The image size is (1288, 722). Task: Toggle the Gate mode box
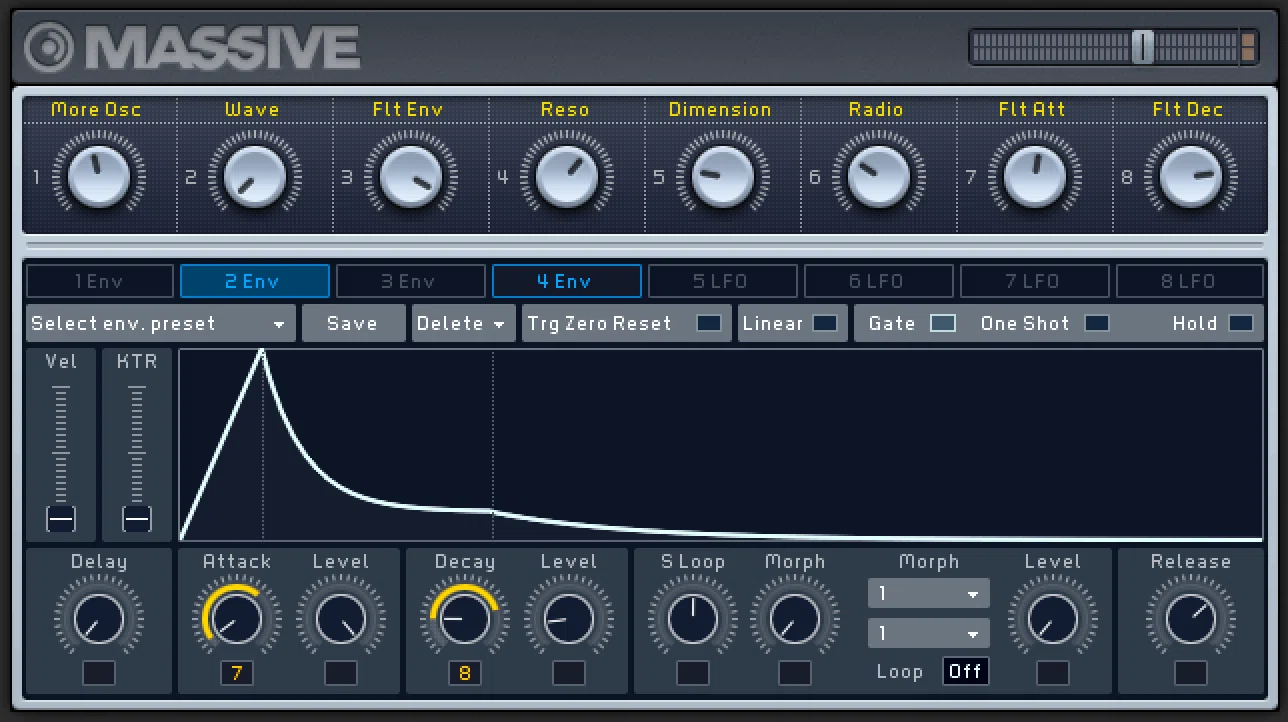(943, 323)
